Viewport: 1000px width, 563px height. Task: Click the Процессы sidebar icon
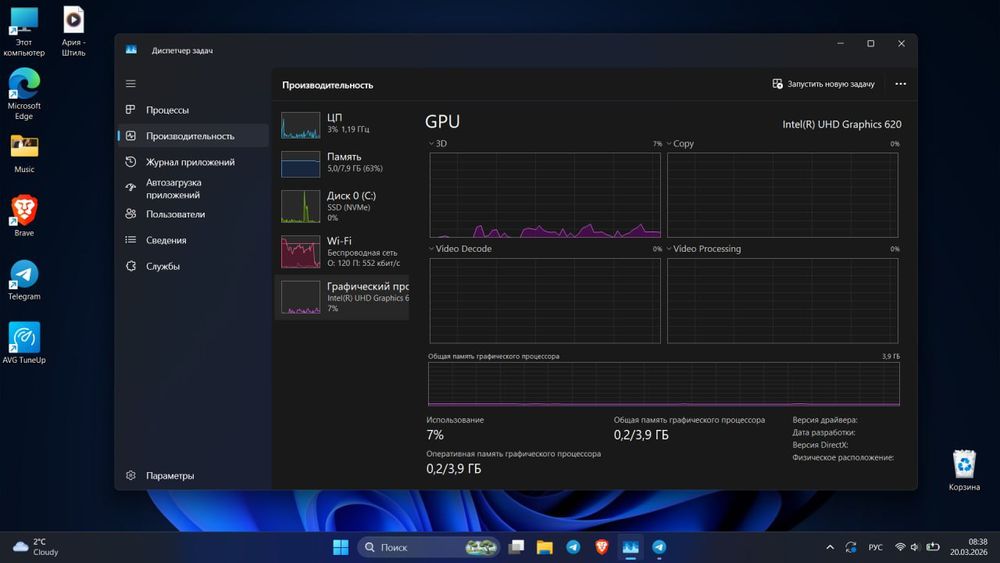tap(131, 110)
